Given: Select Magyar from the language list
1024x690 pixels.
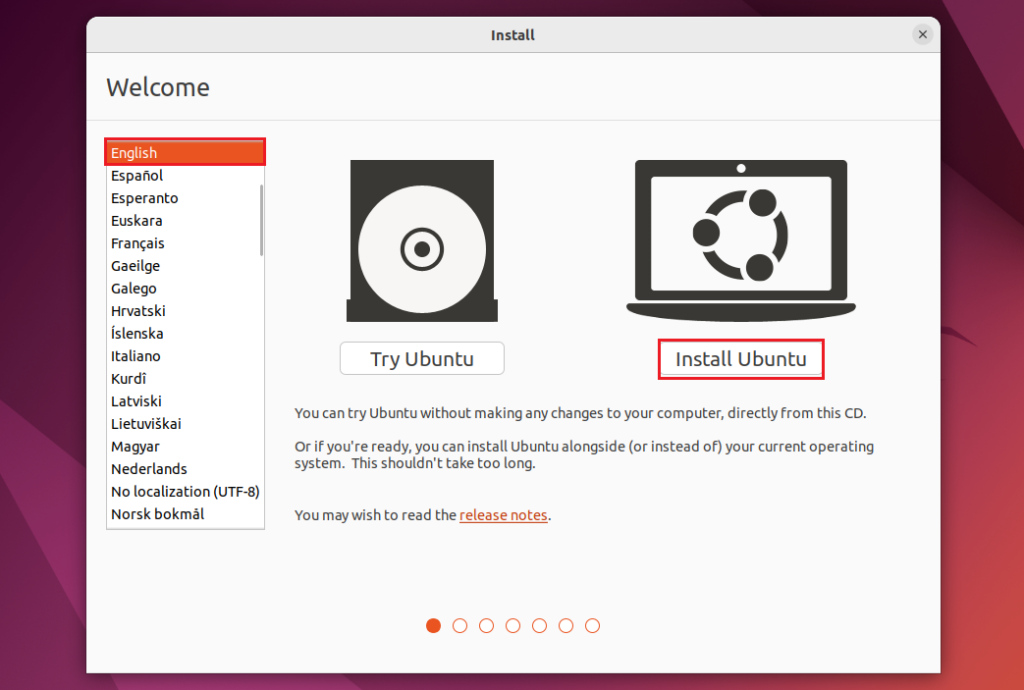Looking at the screenshot, I should 135,446.
